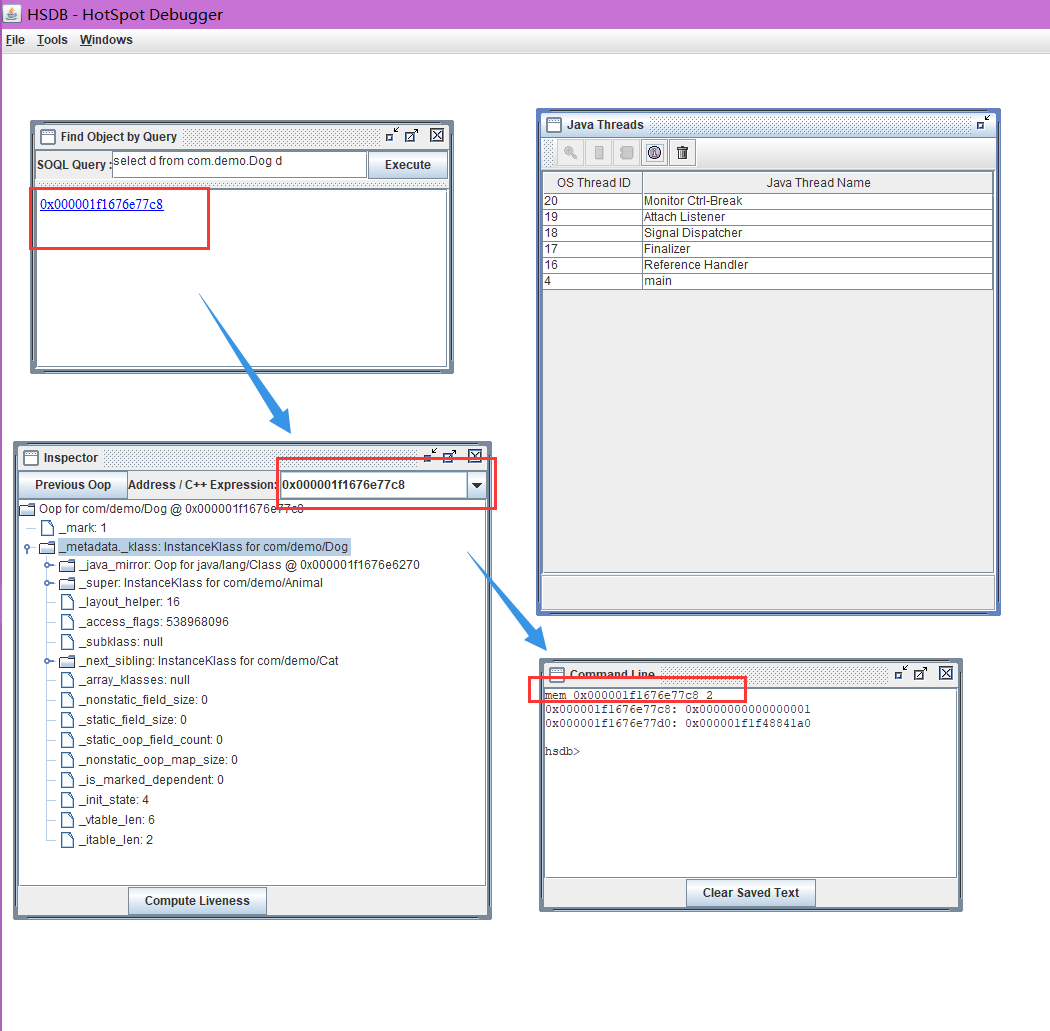Iconify the Command Line window
The width and height of the screenshot is (1050, 1031).
pos(900,673)
